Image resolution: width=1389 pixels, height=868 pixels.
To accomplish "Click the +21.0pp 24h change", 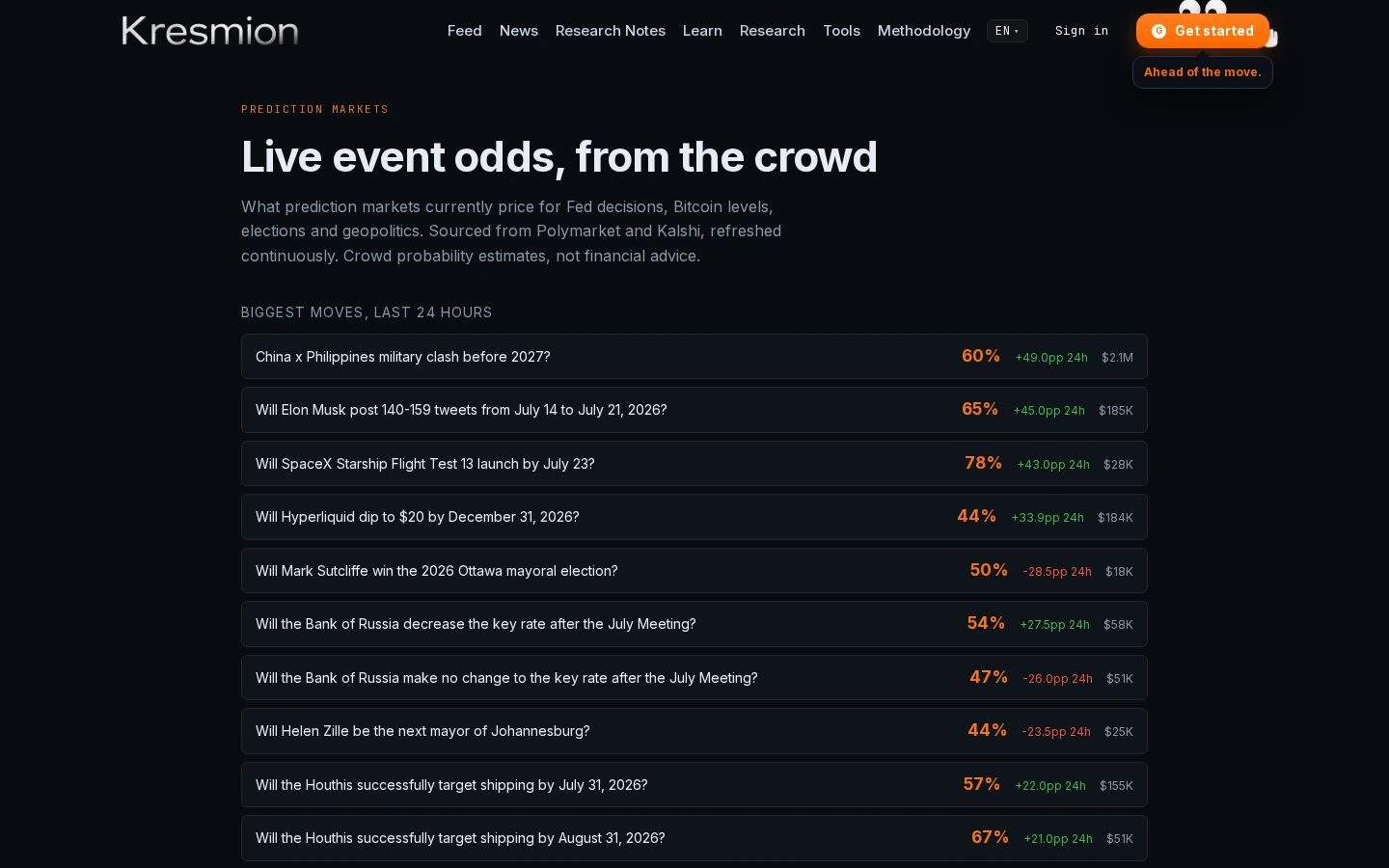I will tap(1058, 839).
